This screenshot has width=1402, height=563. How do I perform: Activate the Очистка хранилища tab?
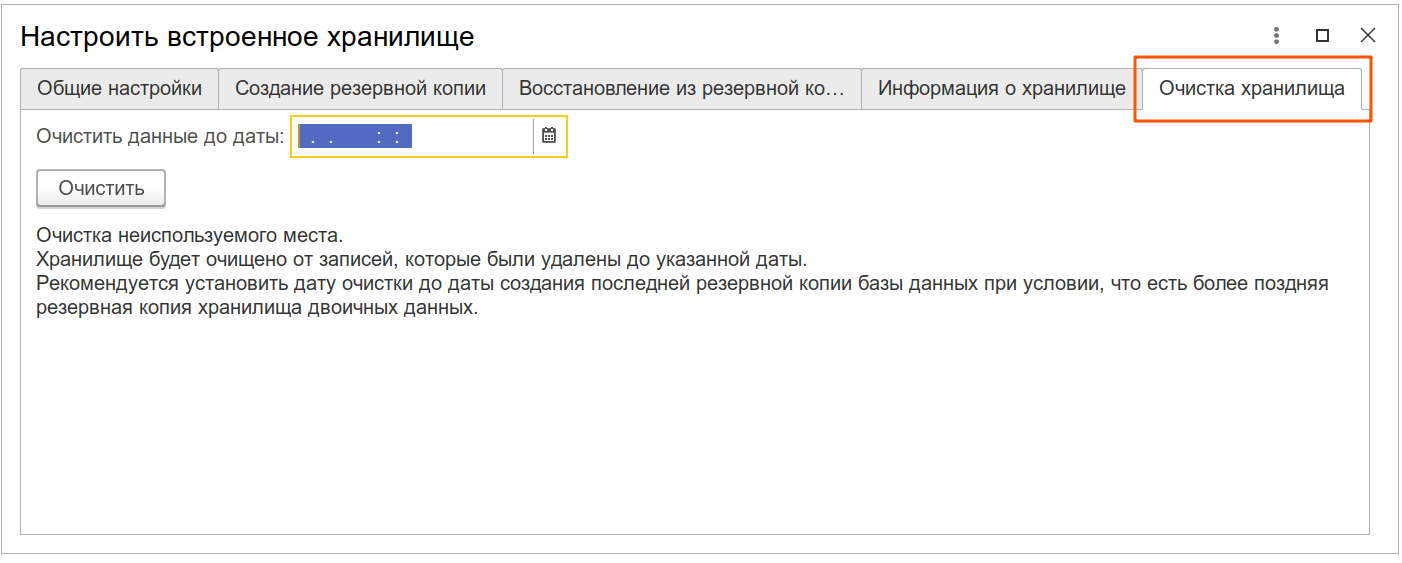tap(1251, 88)
